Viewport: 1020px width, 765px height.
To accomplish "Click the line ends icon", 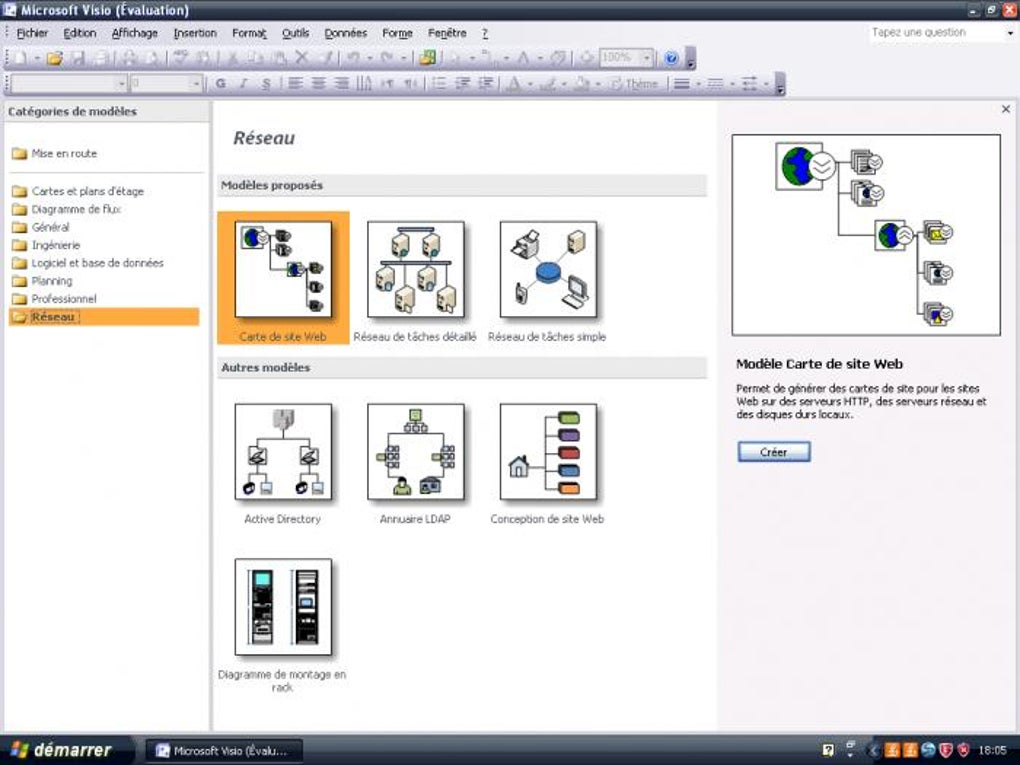I will point(749,83).
